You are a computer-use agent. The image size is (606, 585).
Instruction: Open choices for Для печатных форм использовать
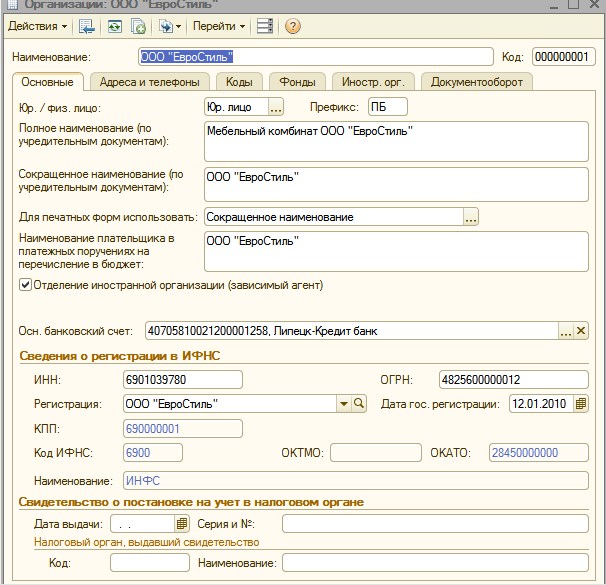tap(471, 217)
